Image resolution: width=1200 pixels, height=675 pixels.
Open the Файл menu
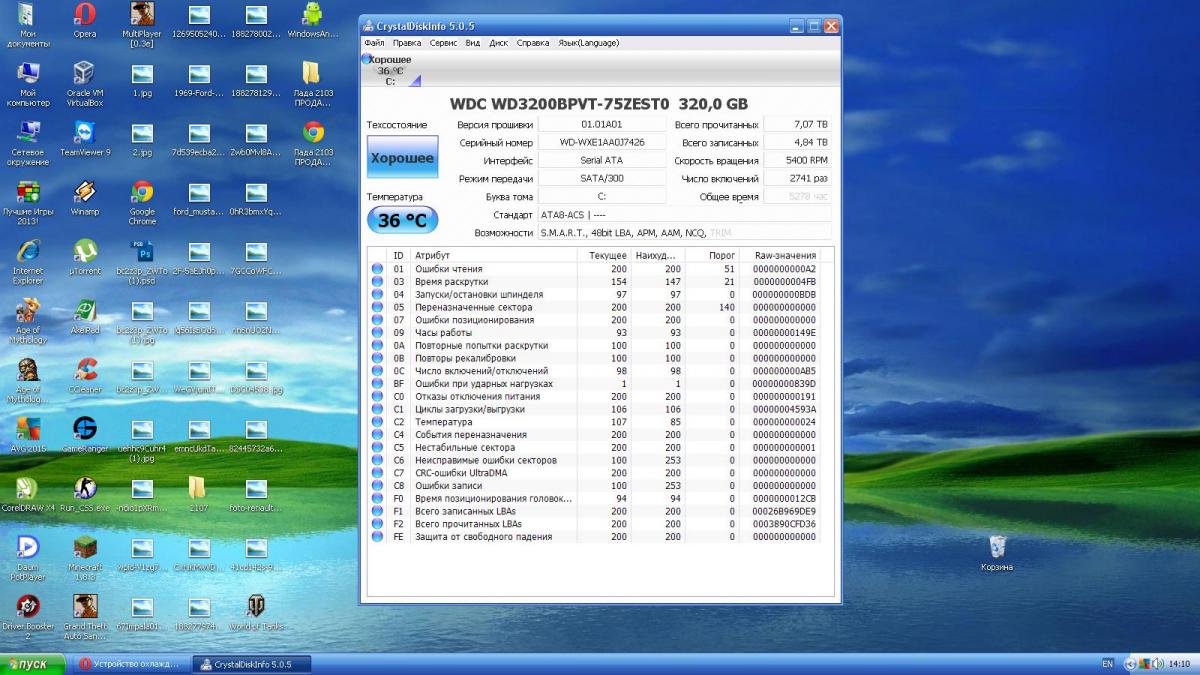(x=374, y=43)
